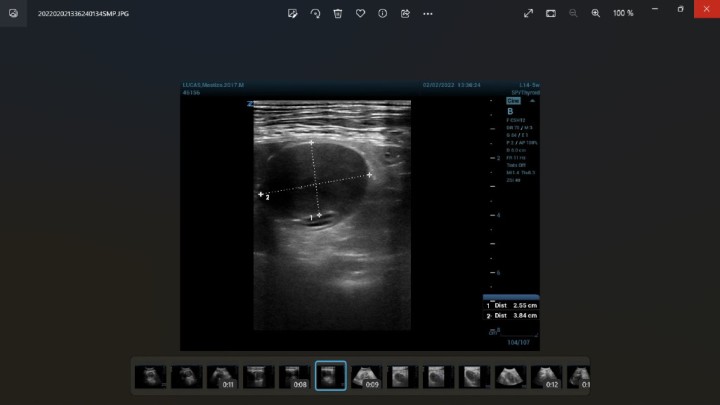
Task: Select the first thumbnail in the filmstrip
Action: pos(150,376)
